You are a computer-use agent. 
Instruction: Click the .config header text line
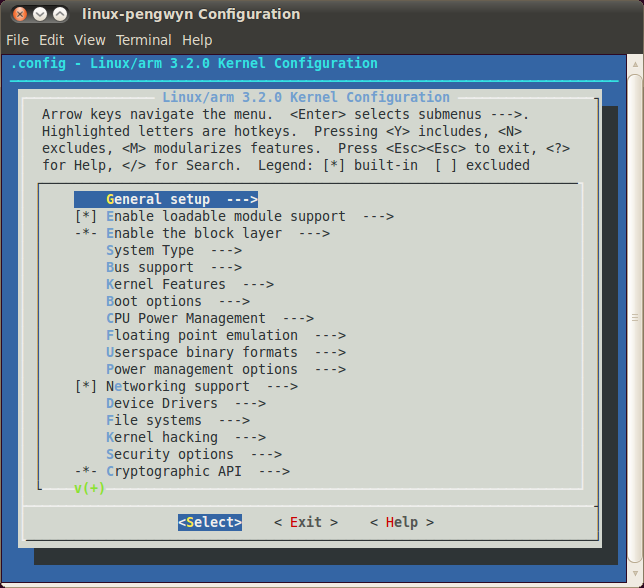click(x=194, y=64)
